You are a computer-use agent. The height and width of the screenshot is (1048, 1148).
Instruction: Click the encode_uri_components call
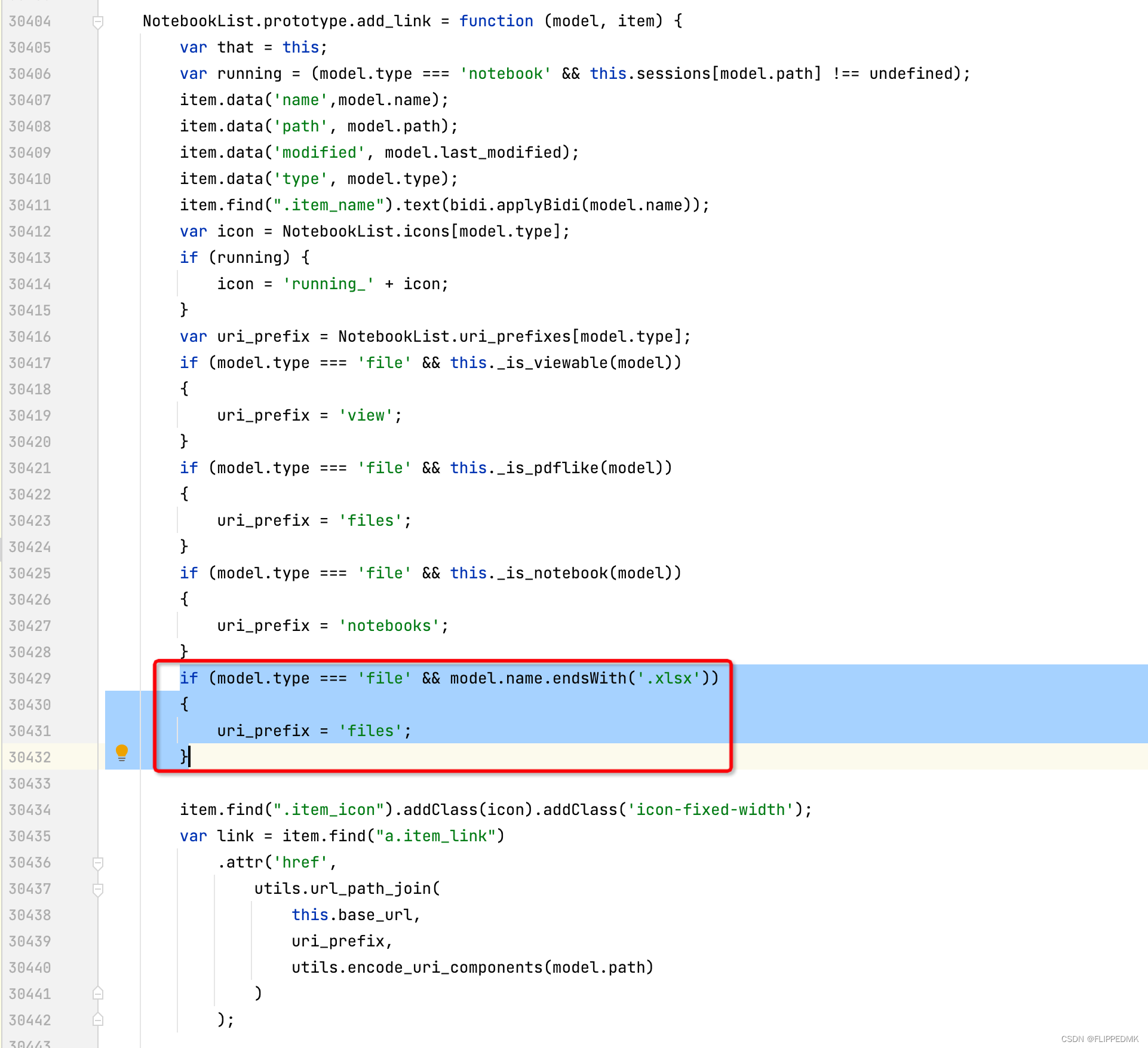445,968
